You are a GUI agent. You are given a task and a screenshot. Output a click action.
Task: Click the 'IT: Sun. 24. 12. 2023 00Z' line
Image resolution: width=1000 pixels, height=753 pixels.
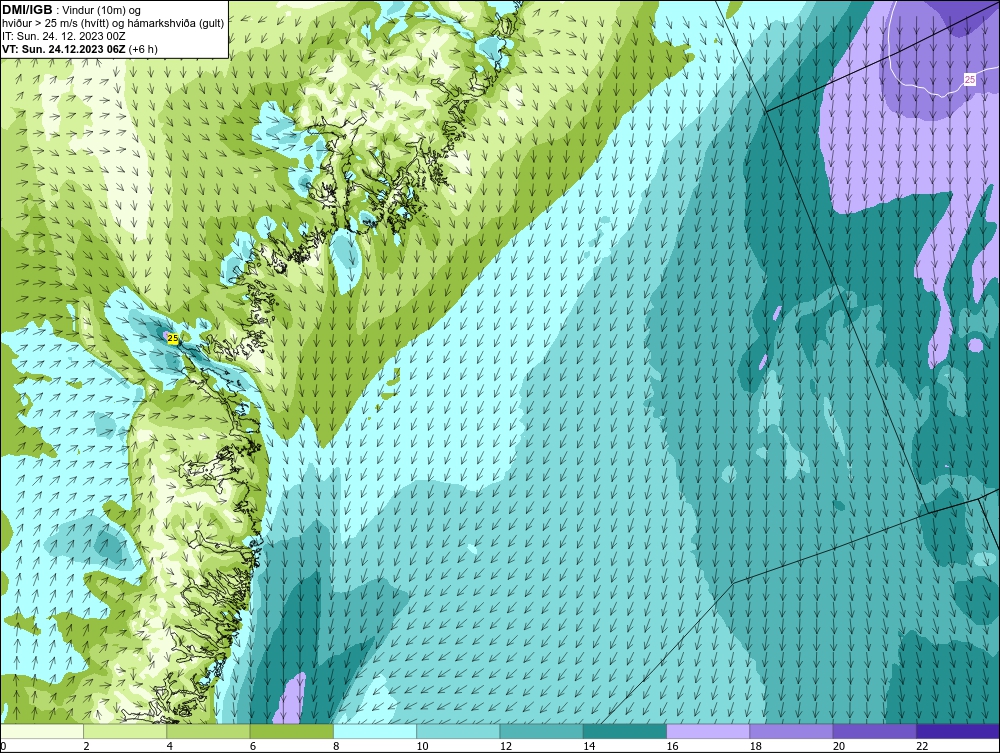point(62,36)
